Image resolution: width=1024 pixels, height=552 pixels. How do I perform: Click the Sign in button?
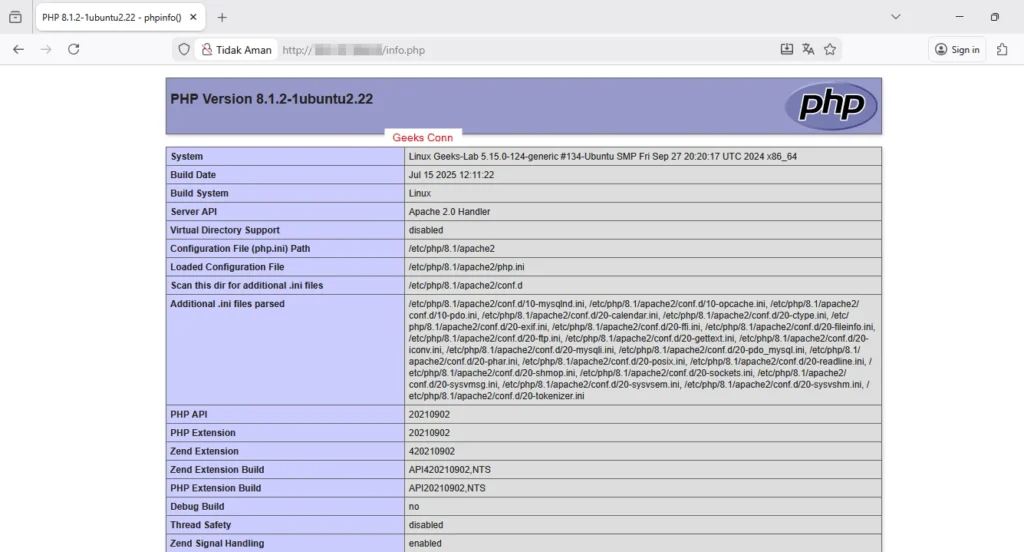957,50
